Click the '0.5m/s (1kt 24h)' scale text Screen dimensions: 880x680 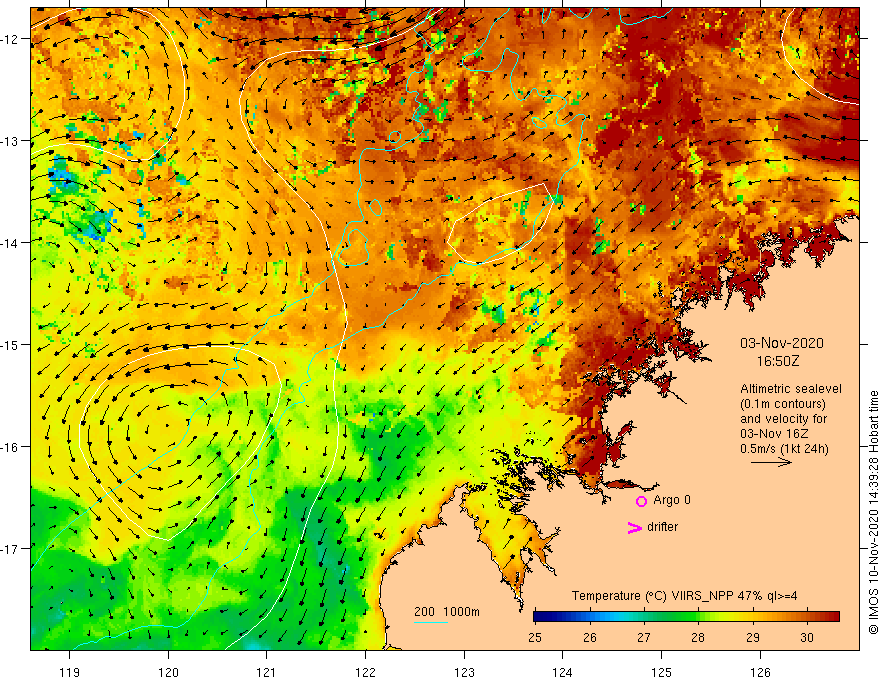[784, 448]
